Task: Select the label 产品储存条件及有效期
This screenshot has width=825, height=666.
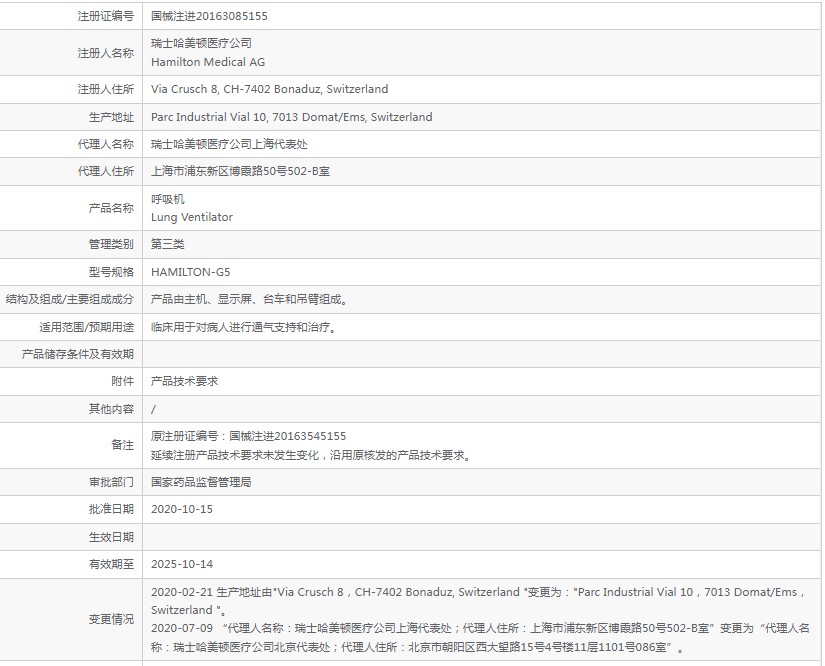Action: coord(78,355)
